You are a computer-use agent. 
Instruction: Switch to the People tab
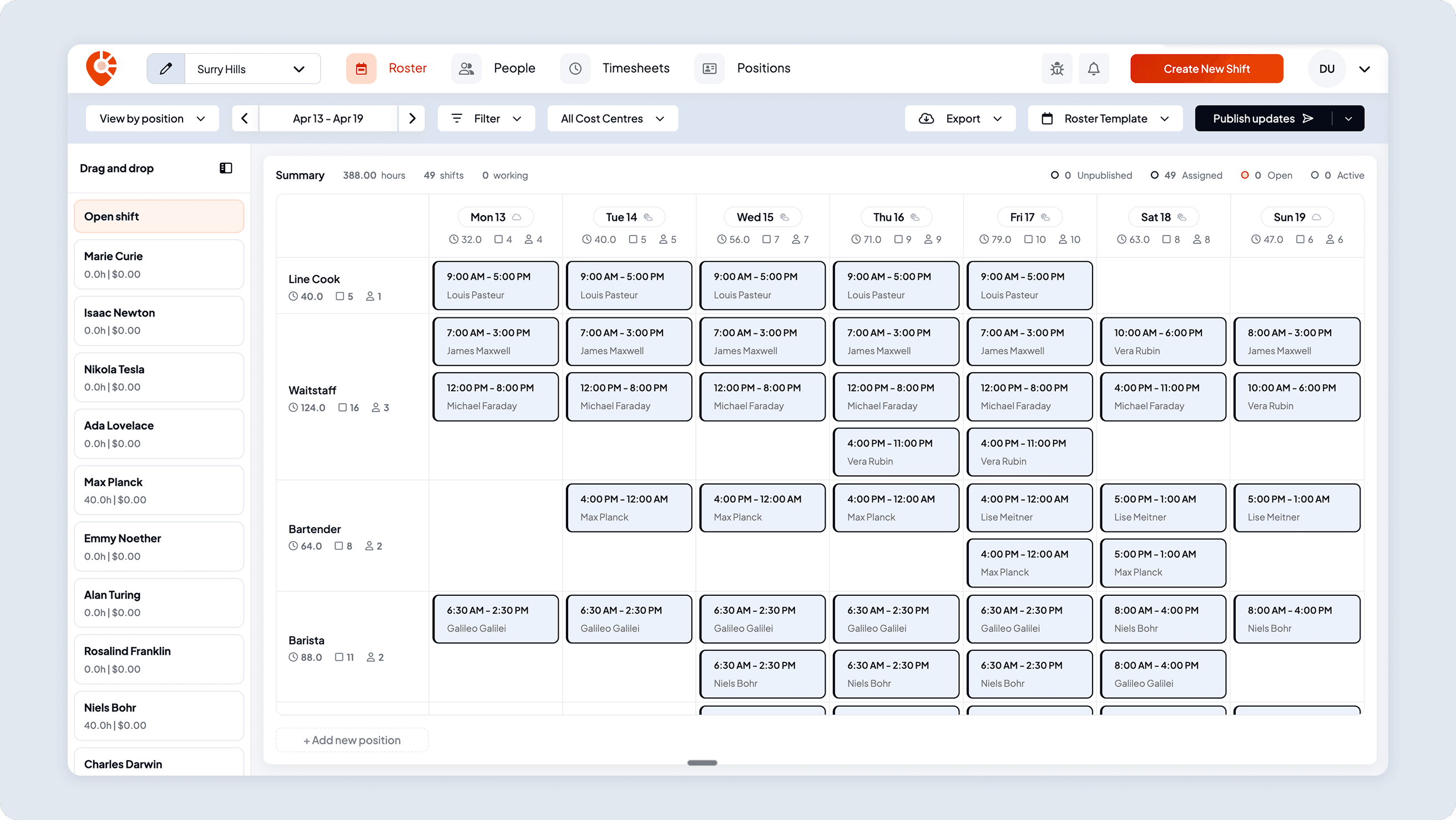pos(514,68)
